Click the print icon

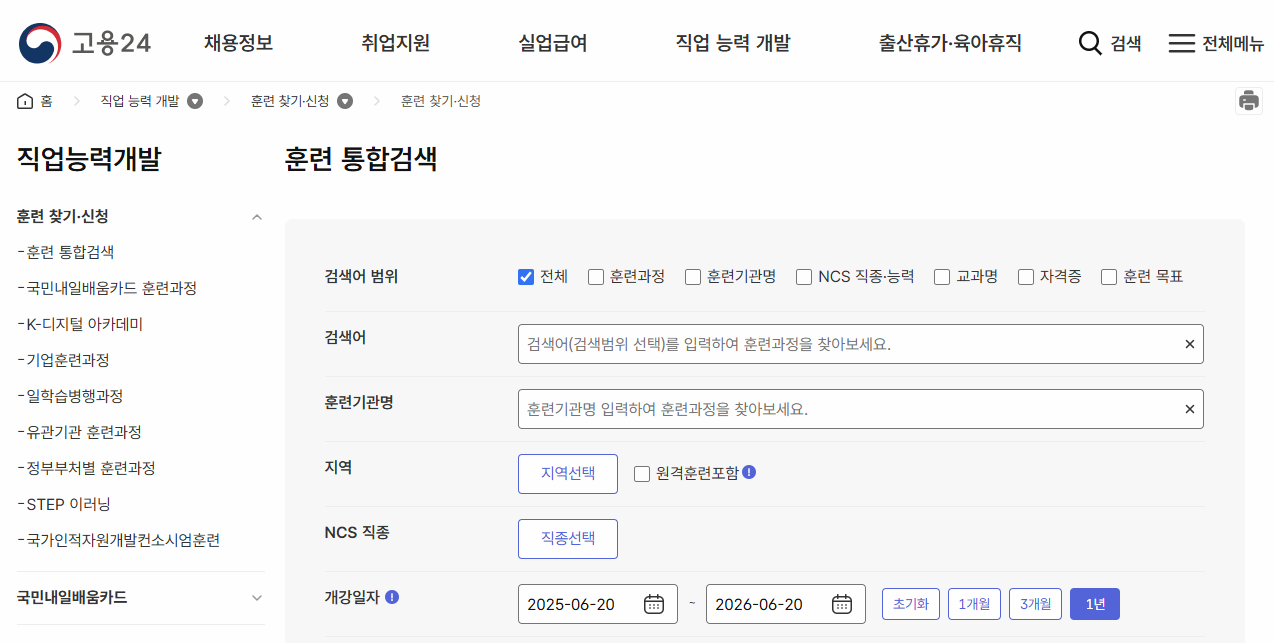click(x=1248, y=100)
